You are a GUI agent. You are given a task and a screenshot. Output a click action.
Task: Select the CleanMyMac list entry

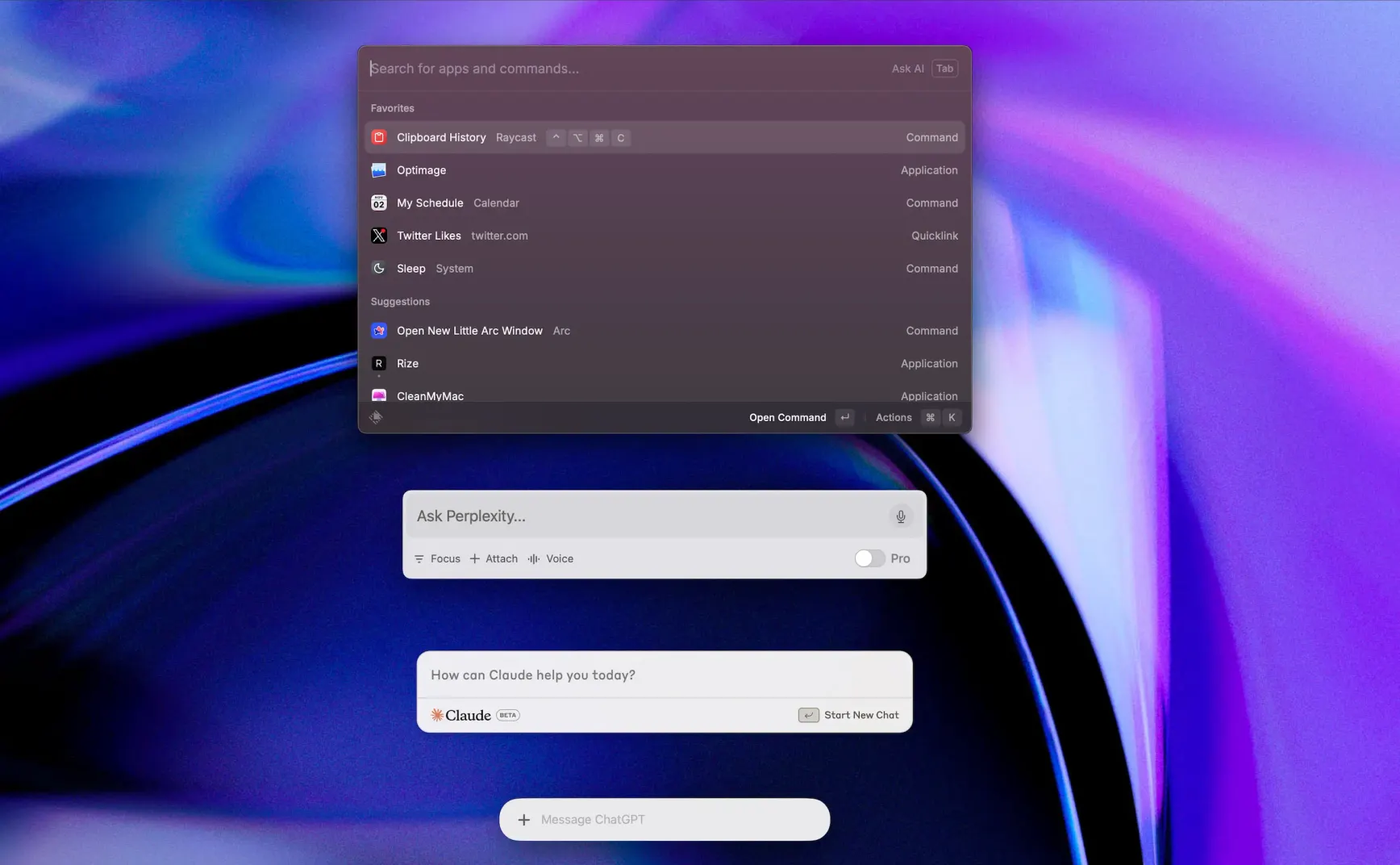[665, 395]
